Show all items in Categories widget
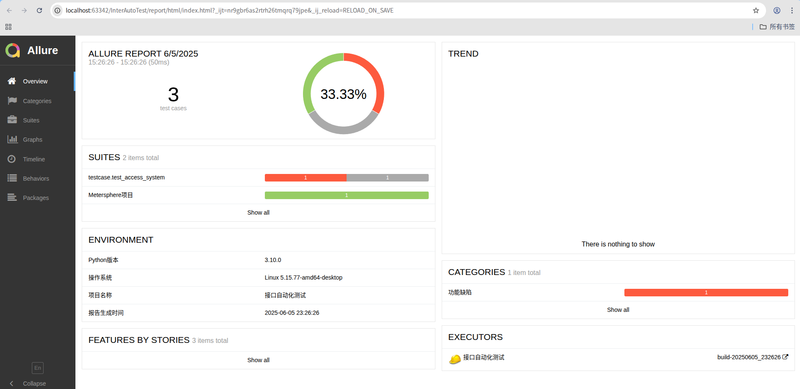Image resolution: width=800 pixels, height=389 pixels. tap(618, 310)
